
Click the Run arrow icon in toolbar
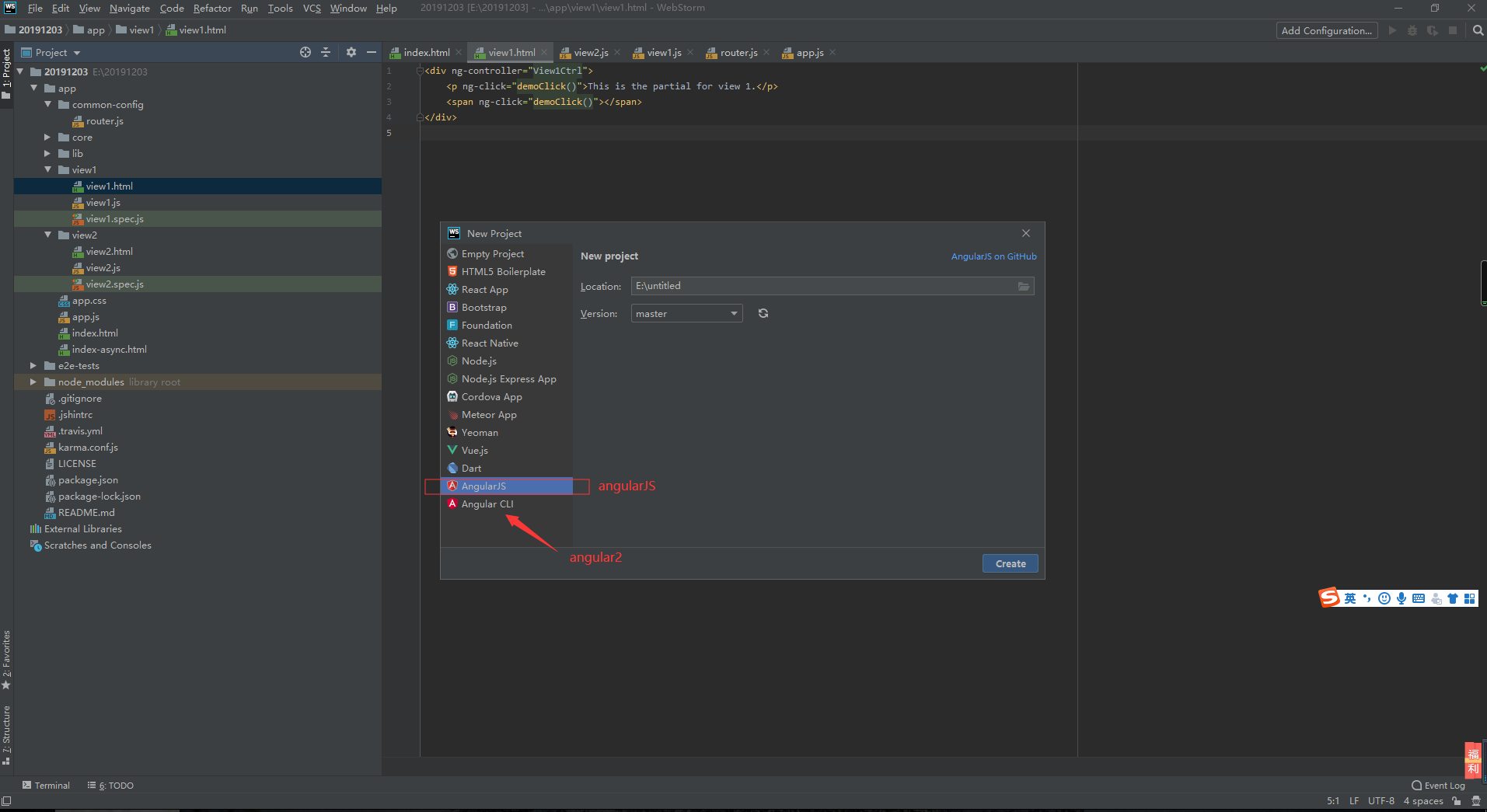point(1392,30)
